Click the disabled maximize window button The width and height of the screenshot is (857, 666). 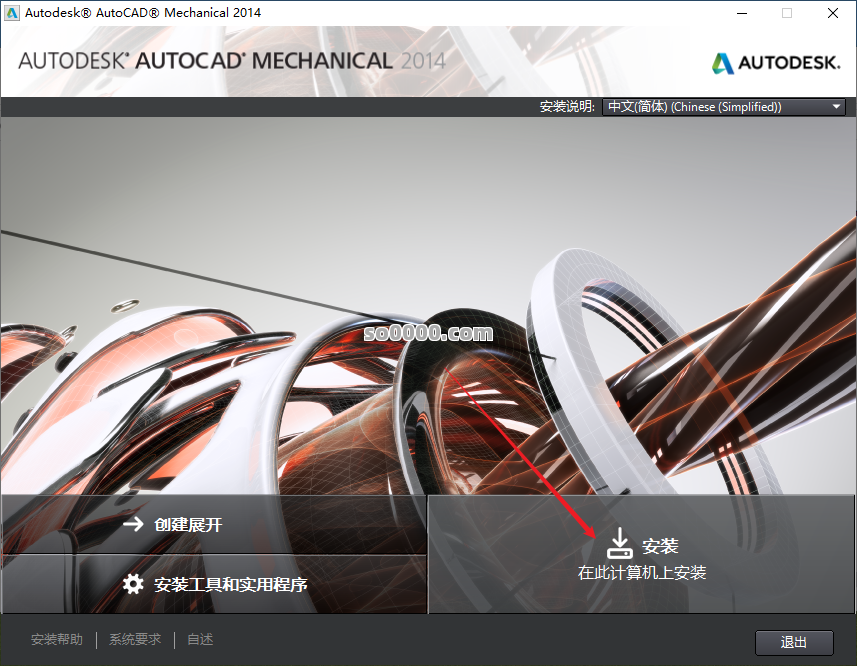[787, 13]
